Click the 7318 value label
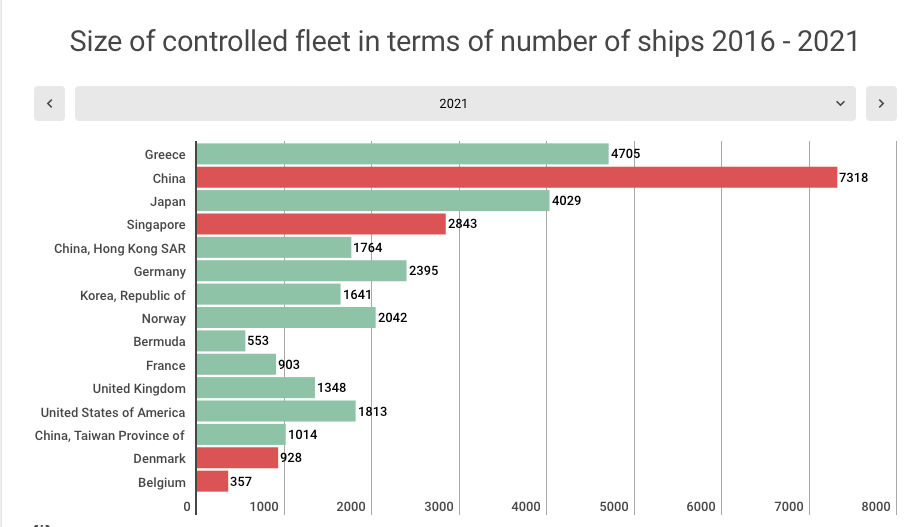This screenshot has width=918, height=527. (x=853, y=178)
